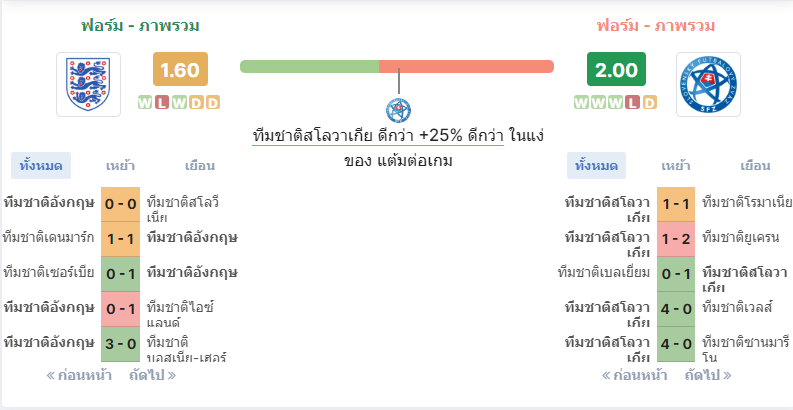
Task: Go to ก่อนหน้า in Slovakia's match list
Action: (634, 376)
